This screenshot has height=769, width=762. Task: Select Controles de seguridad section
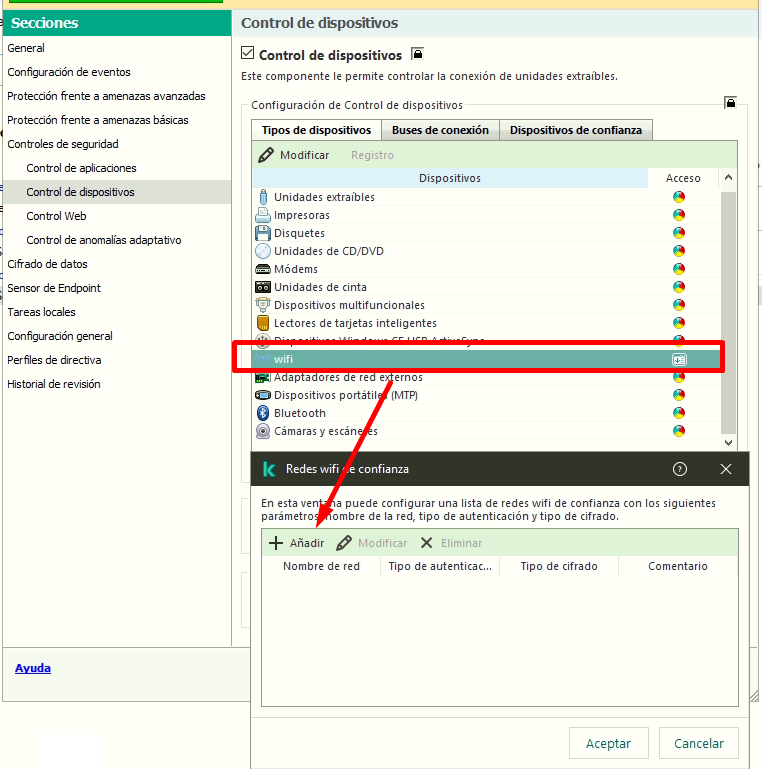pos(63,144)
